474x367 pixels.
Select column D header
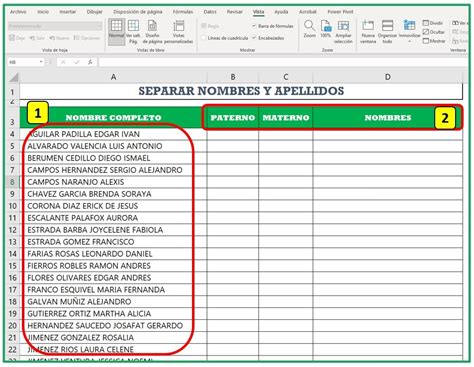(388, 77)
